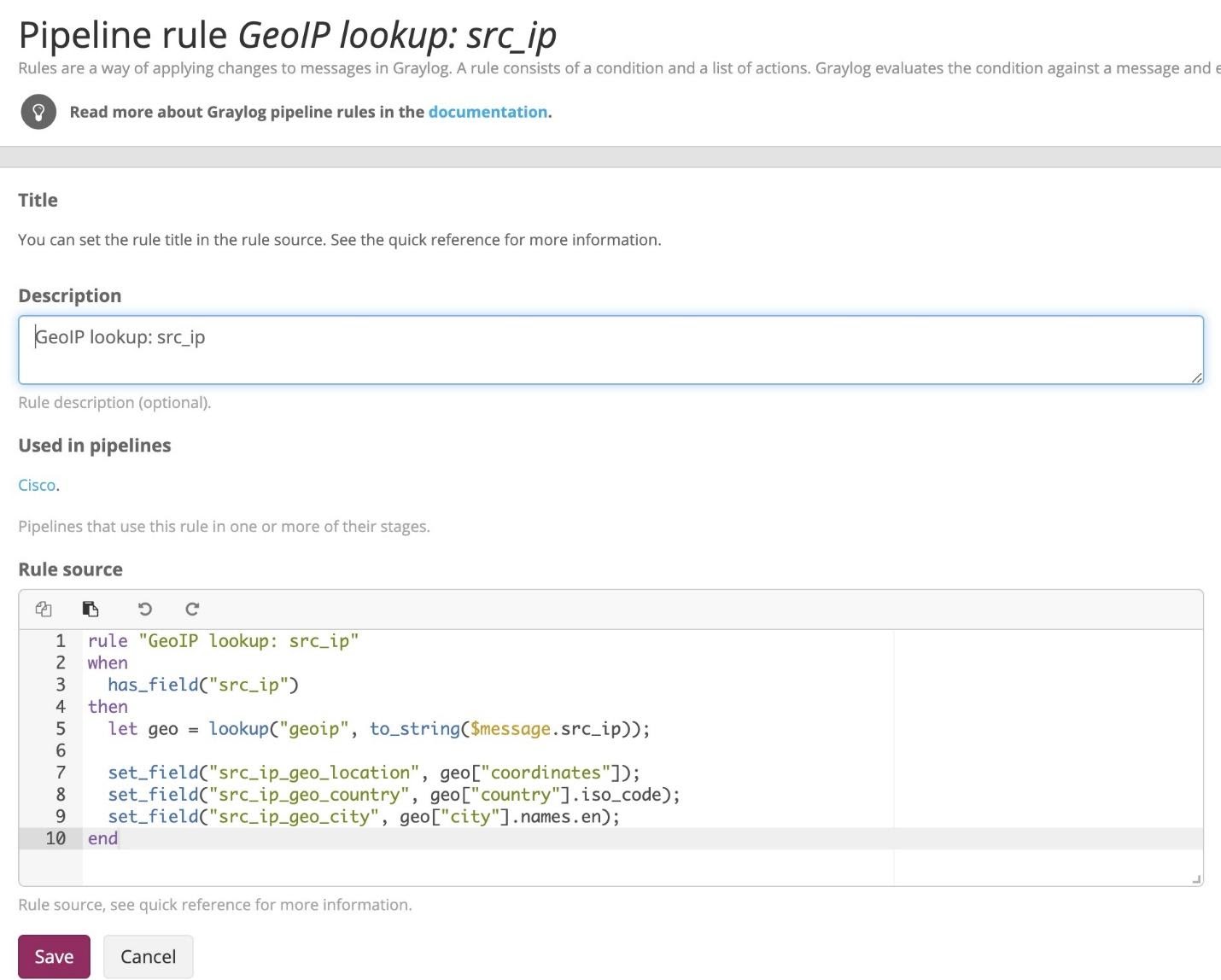Screen dimensions: 1221x980
Task: Click the paste icon in the editor toolbar
Action: pos(91,609)
